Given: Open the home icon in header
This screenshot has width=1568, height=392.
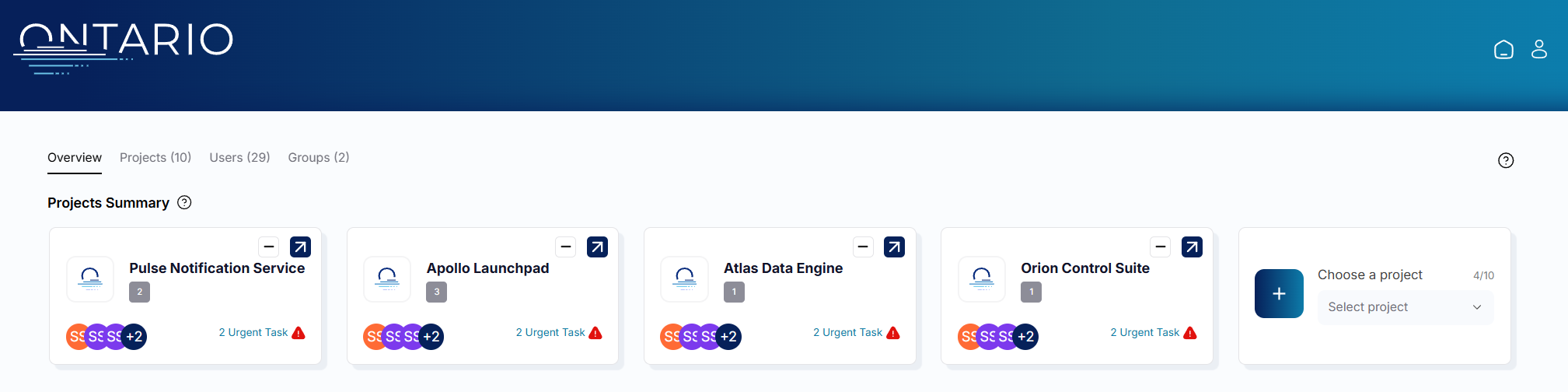Looking at the screenshot, I should 1503,50.
